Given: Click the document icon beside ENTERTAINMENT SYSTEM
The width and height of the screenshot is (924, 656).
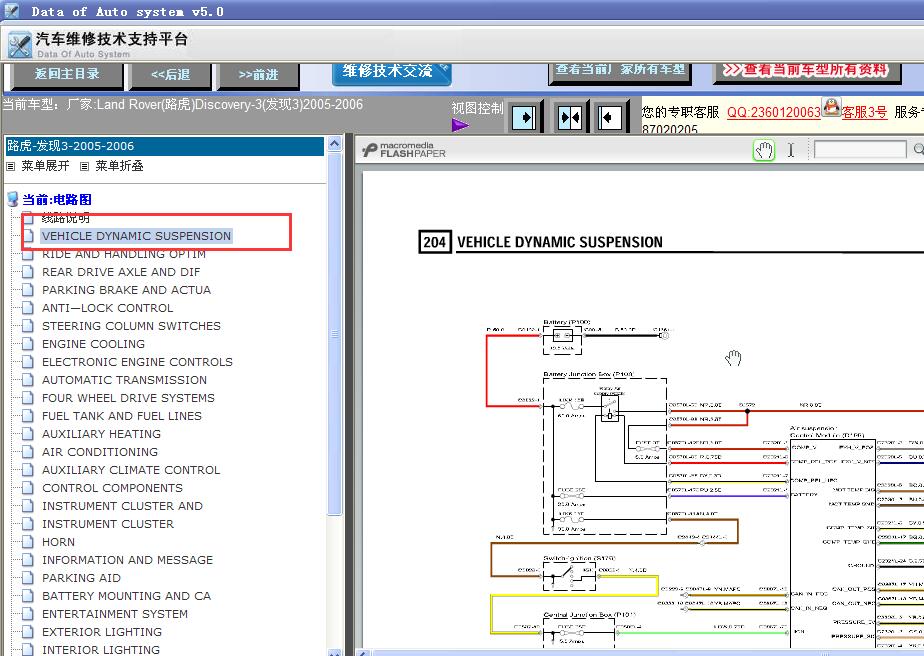Looking at the screenshot, I should (27, 614).
